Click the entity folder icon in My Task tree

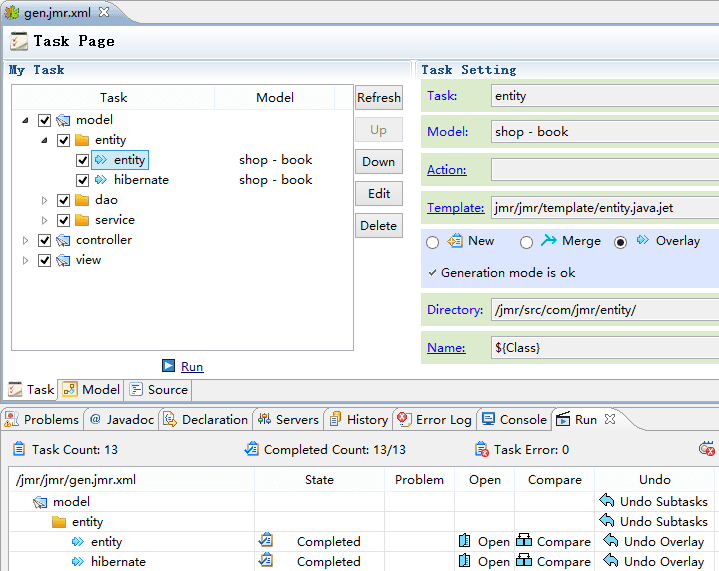tap(82, 140)
